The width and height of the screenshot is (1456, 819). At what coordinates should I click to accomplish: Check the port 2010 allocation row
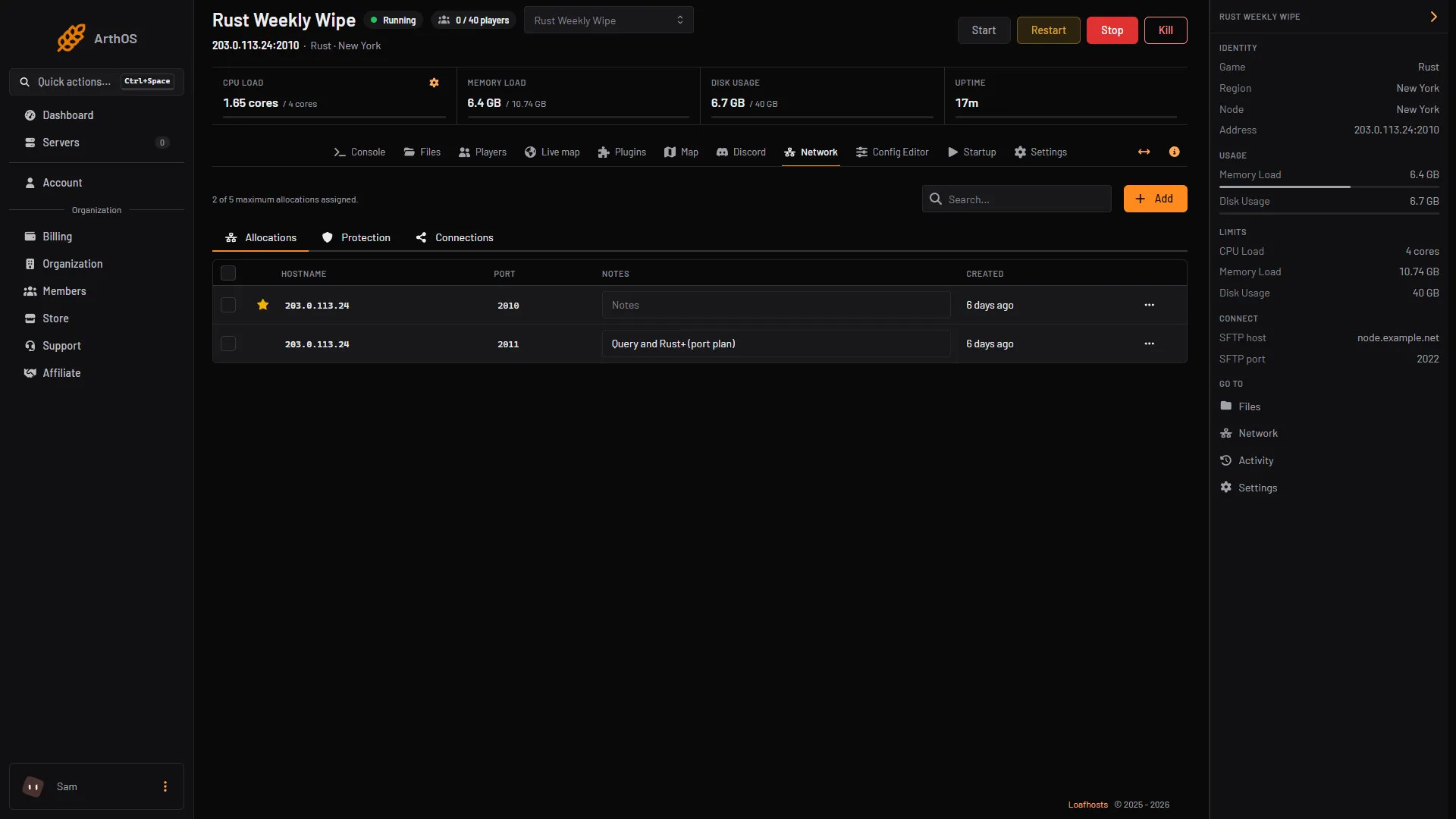[x=228, y=305]
